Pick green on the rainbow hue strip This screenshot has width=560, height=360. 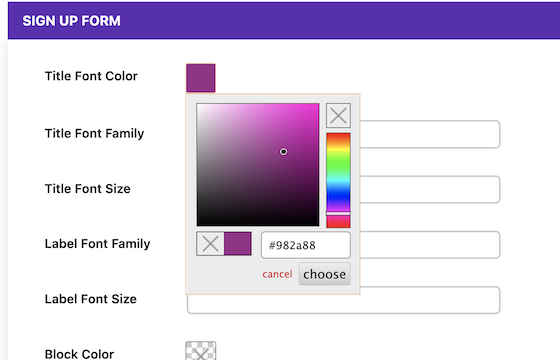(338, 162)
